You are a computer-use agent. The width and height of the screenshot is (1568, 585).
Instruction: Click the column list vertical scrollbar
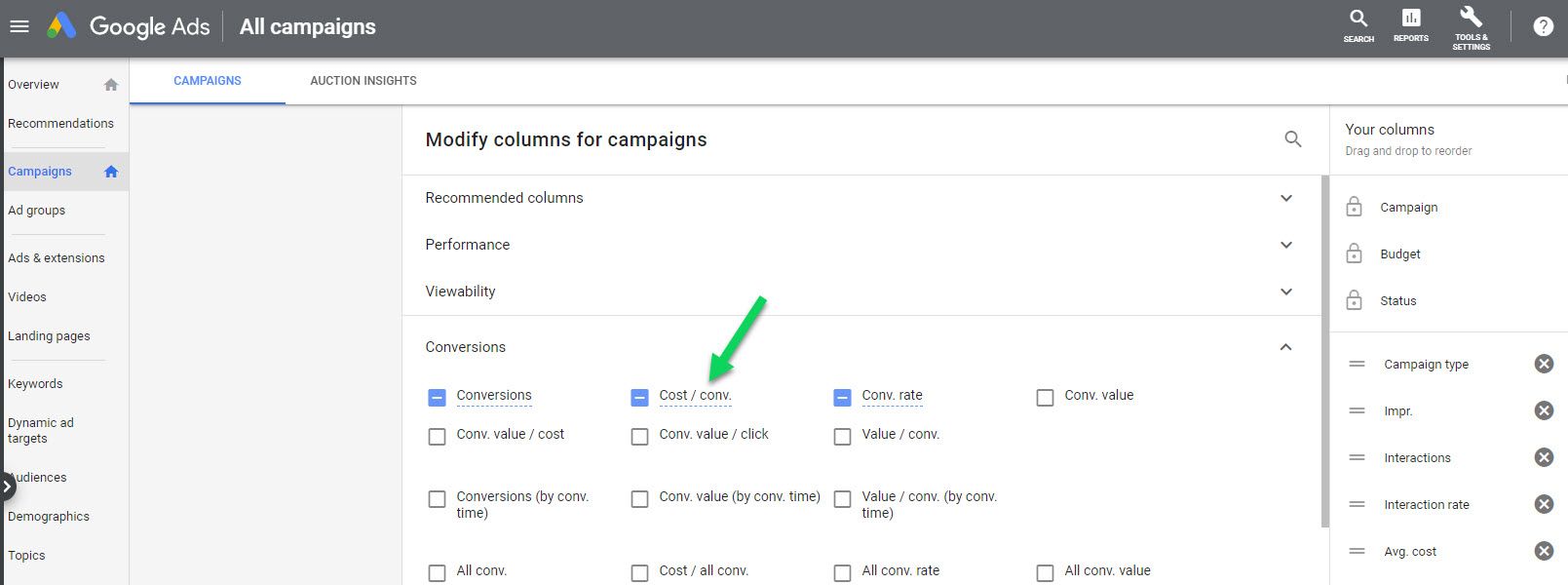(1324, 351)
